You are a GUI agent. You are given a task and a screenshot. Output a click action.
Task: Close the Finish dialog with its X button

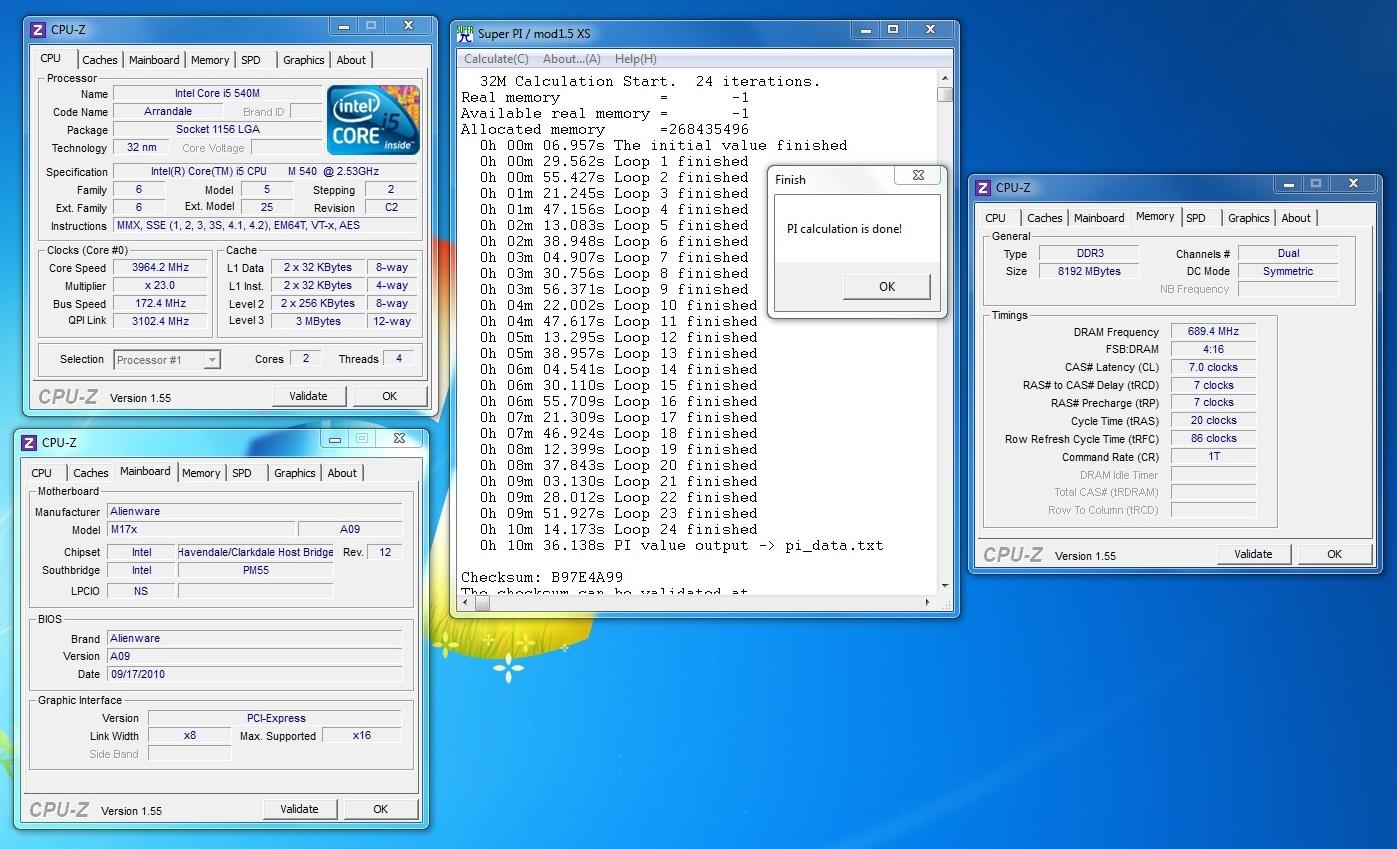pos(918,176)
